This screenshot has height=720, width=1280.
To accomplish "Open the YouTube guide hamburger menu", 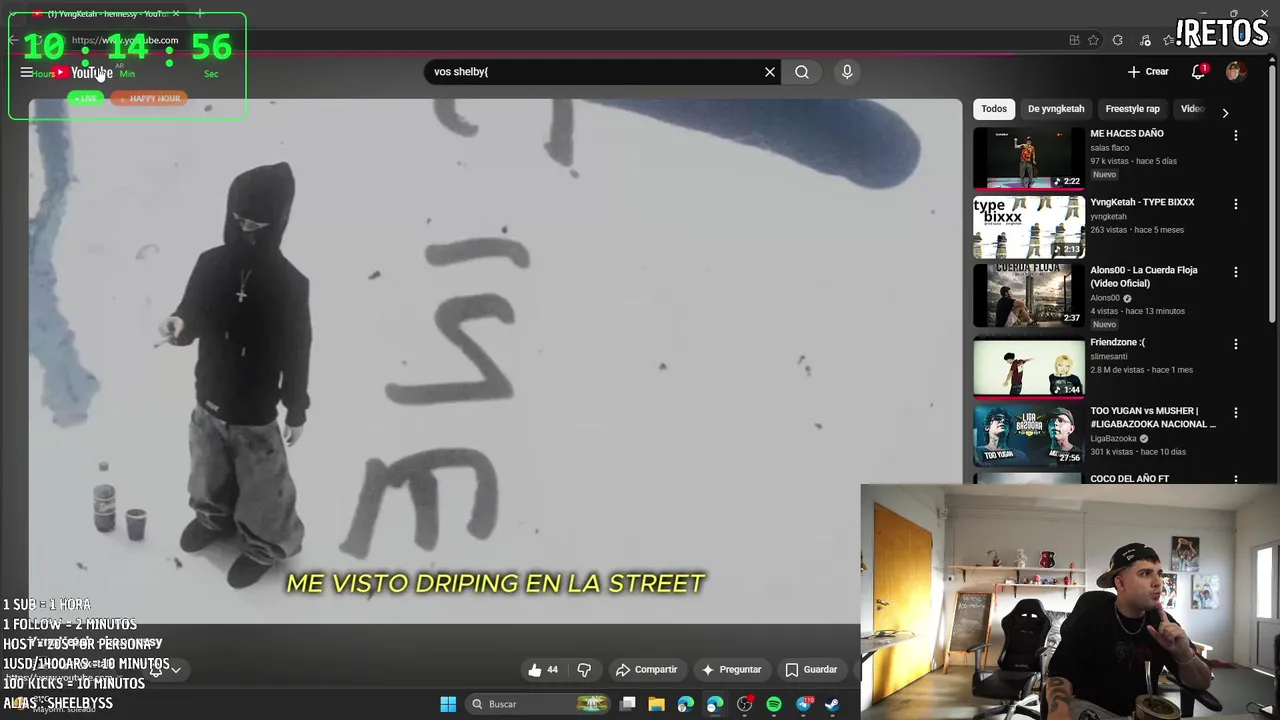I will click(26, 72).
